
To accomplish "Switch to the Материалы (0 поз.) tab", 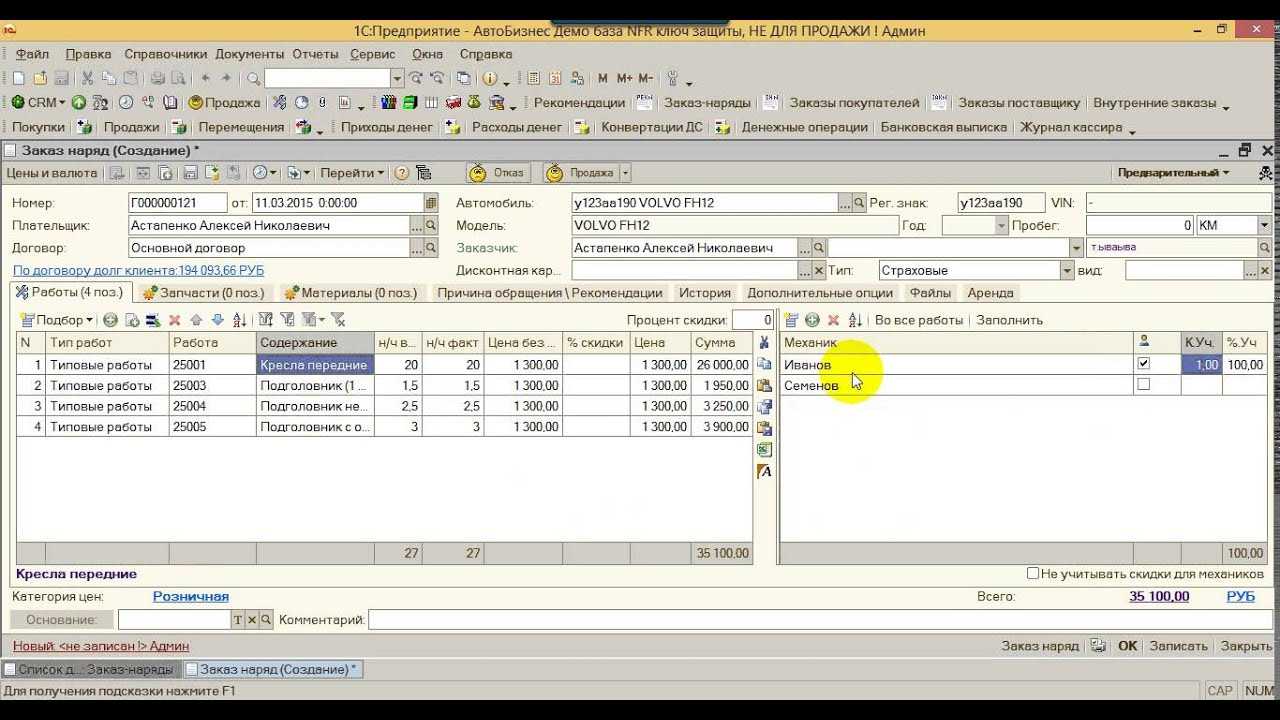I will (351, 293).
